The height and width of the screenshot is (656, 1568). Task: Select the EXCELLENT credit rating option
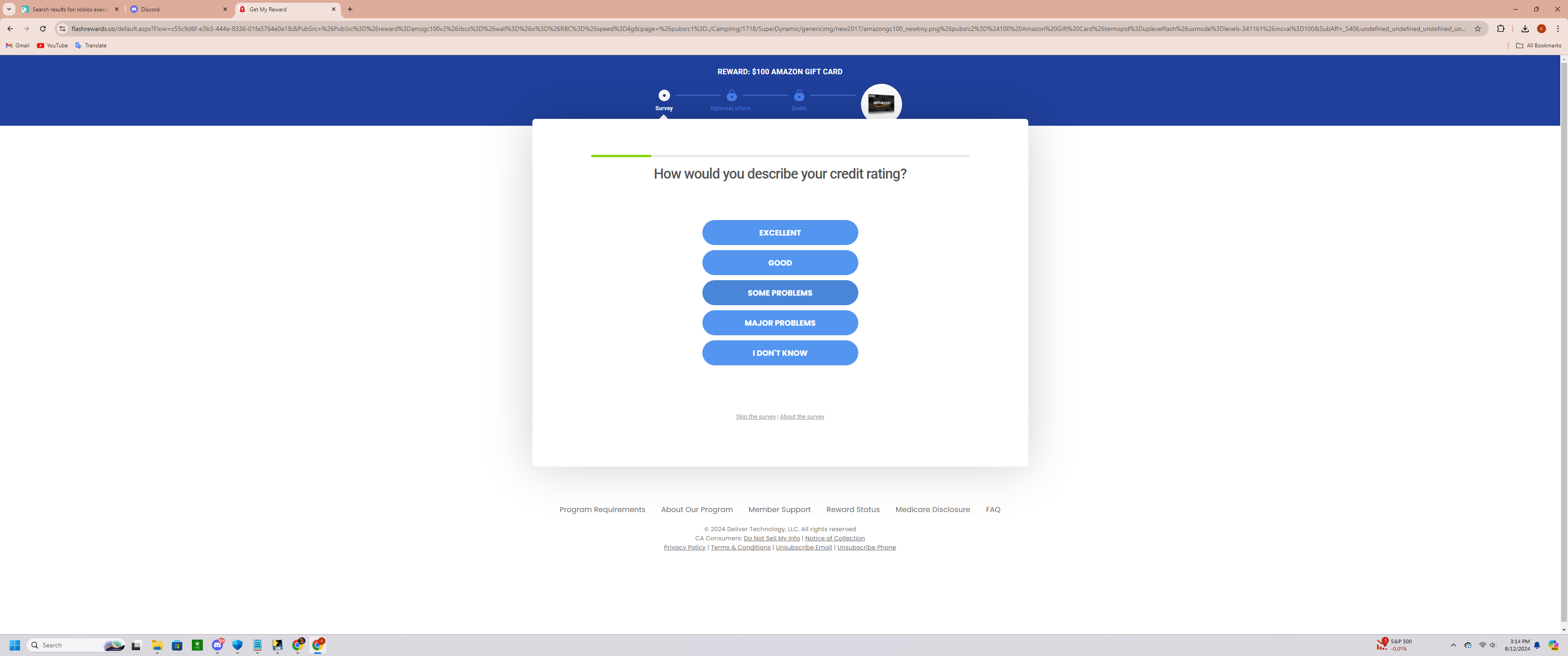[780, 232]
